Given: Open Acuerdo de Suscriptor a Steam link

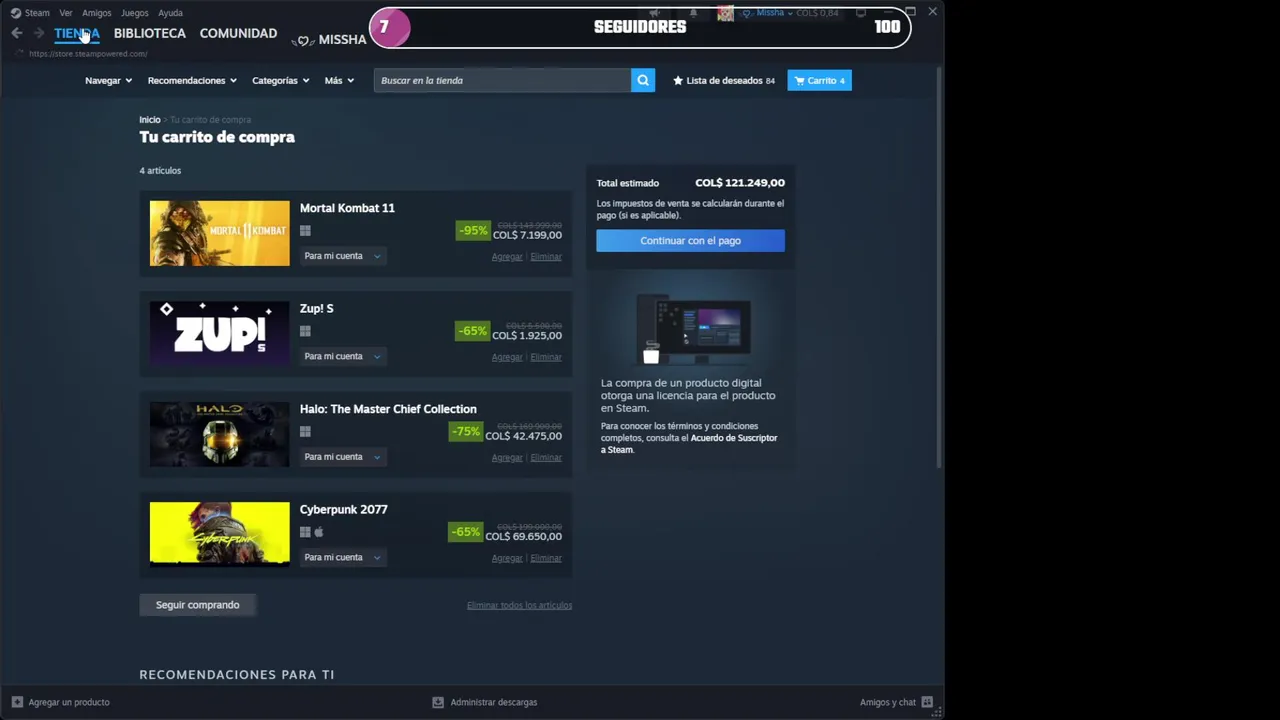Looking at the screenshot, I should [x=688, y=444].
